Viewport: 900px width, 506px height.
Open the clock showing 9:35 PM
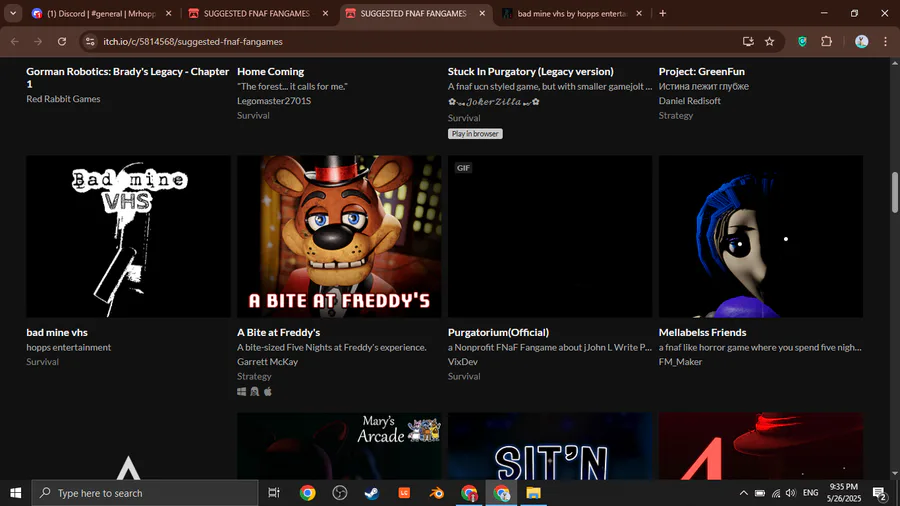click(x=844, y=493)
